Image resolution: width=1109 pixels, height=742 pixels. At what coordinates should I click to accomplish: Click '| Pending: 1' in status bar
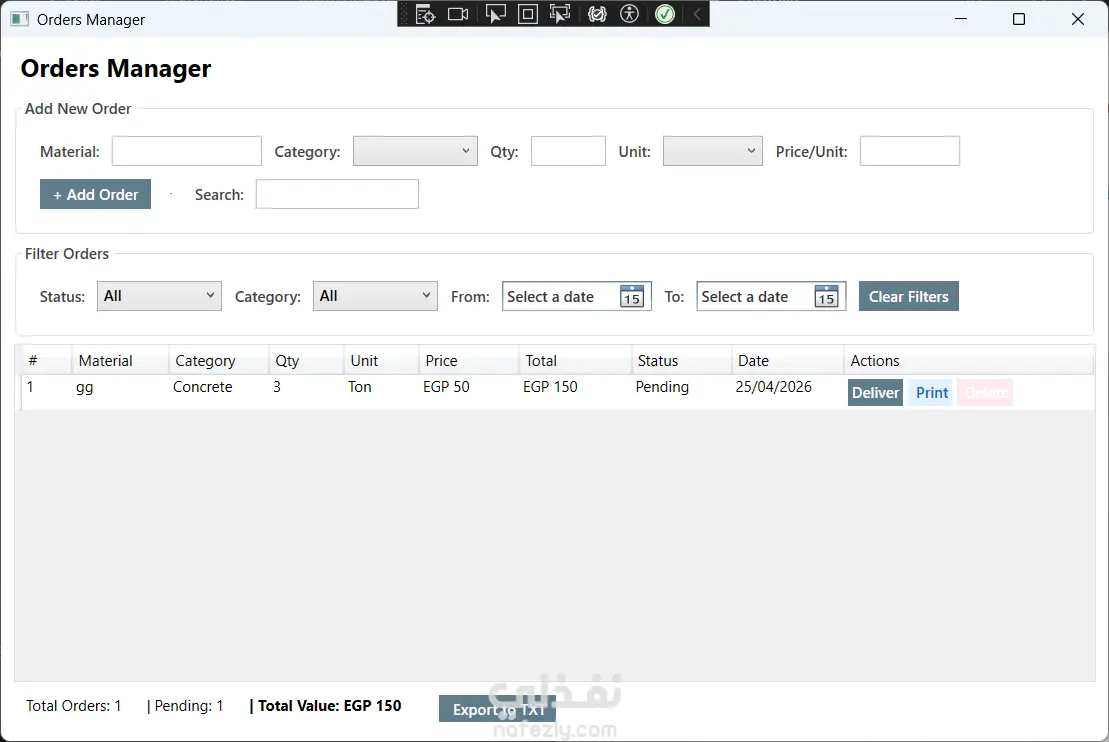185,705
